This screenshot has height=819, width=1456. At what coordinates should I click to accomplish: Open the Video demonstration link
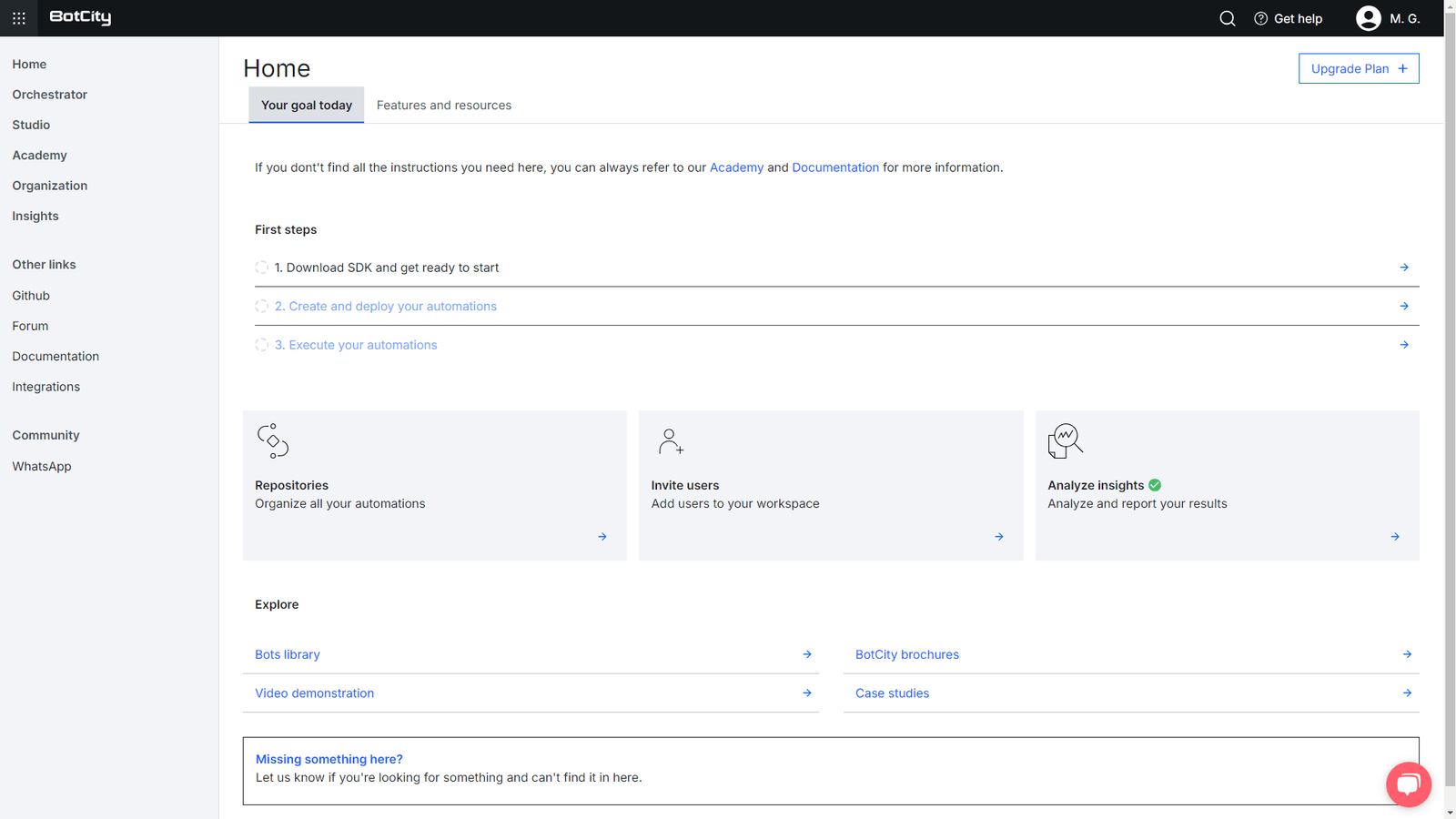coord(314,693)
